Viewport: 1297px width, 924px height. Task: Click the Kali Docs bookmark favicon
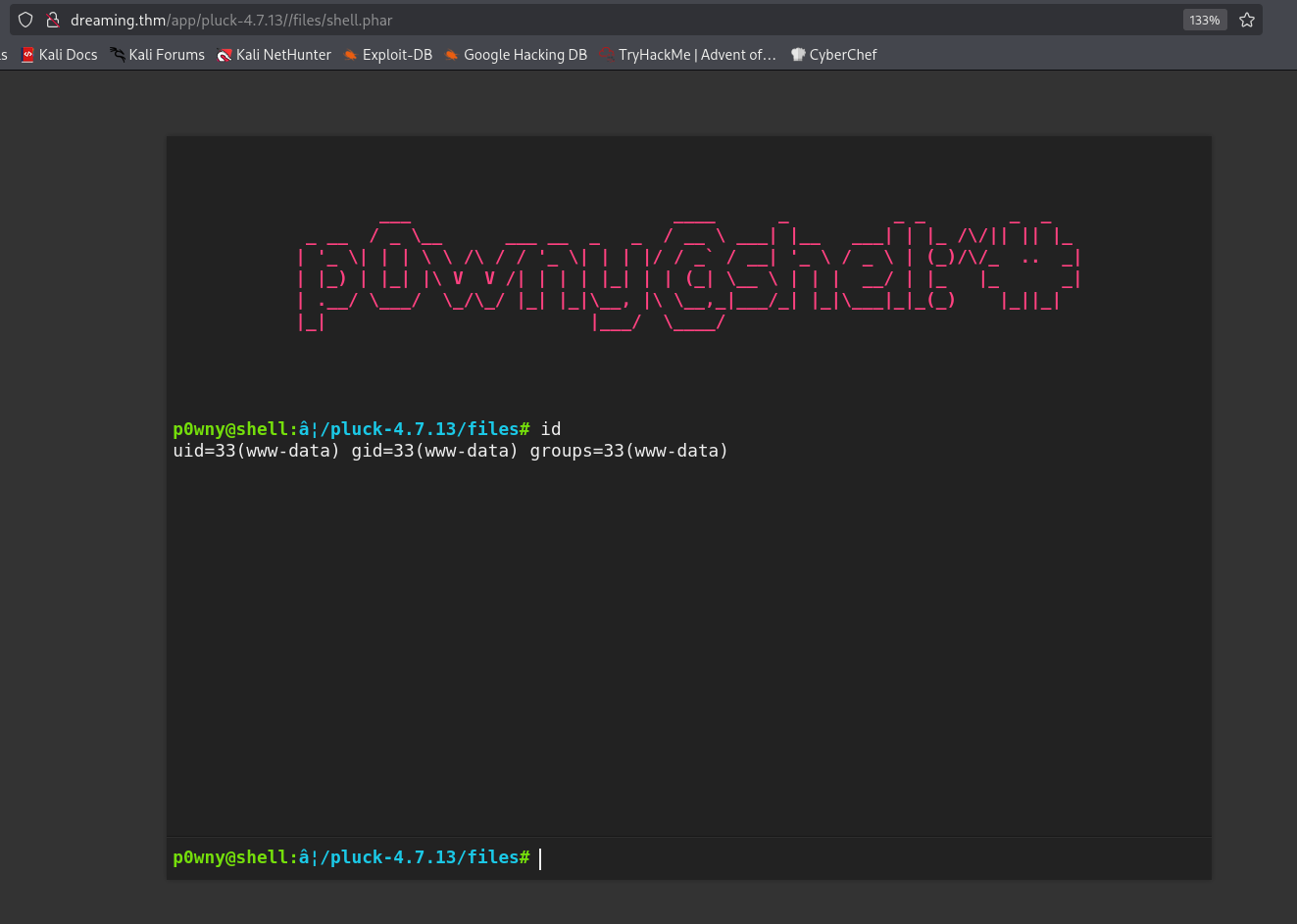26,54
